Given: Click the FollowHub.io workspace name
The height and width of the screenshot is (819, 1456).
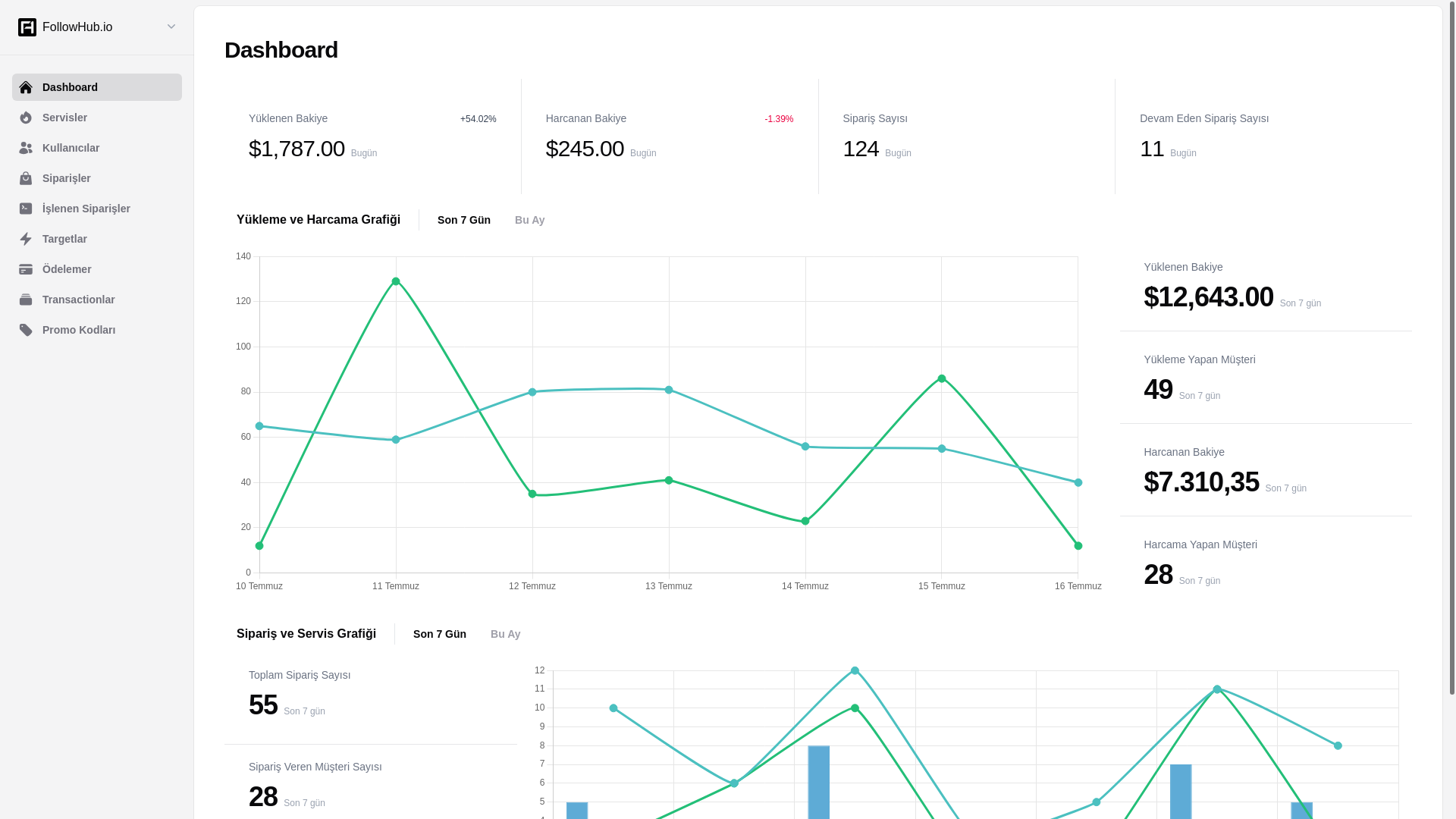Looking at the screenshot, I should click(x=77, y=27).
